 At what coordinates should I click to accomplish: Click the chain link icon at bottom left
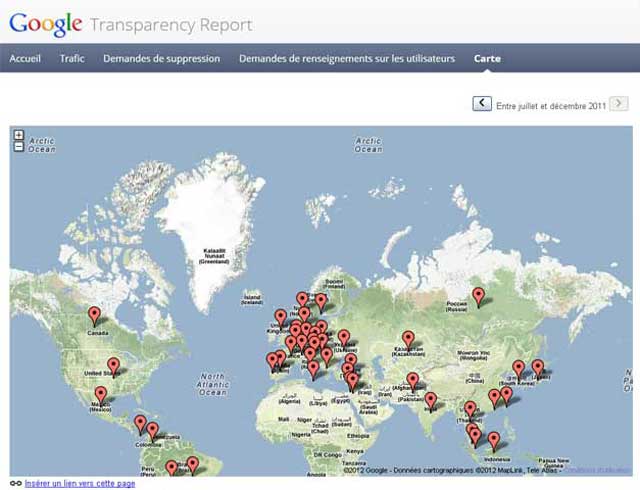coord(16,483)
